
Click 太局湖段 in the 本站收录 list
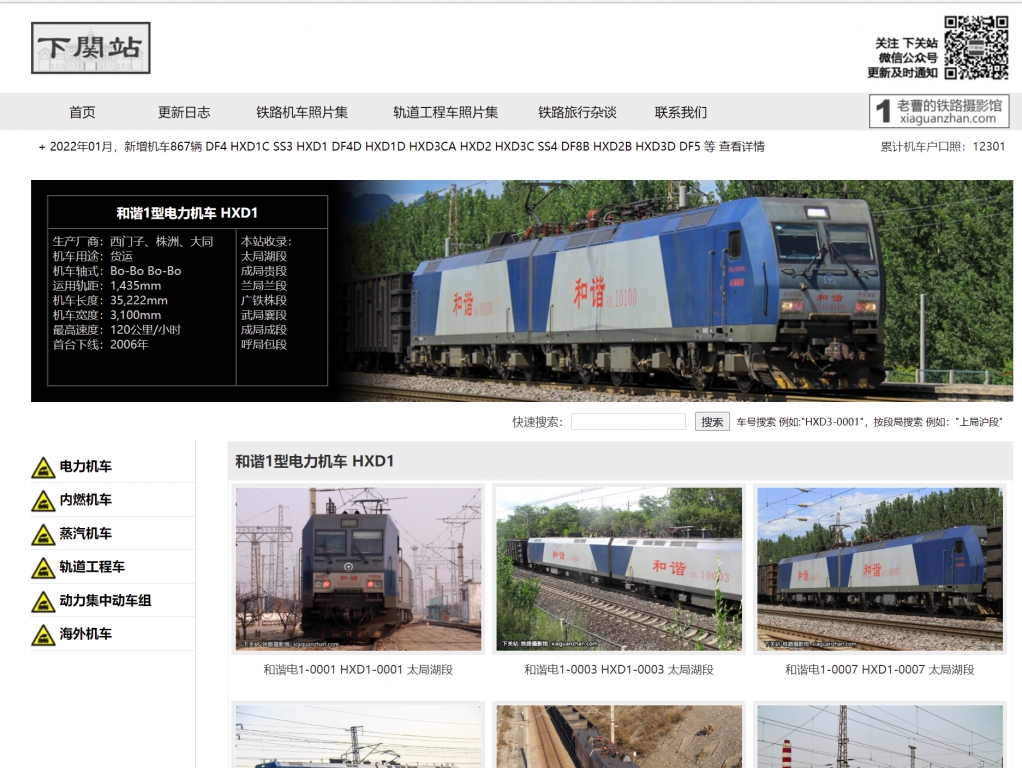point(264,256)
